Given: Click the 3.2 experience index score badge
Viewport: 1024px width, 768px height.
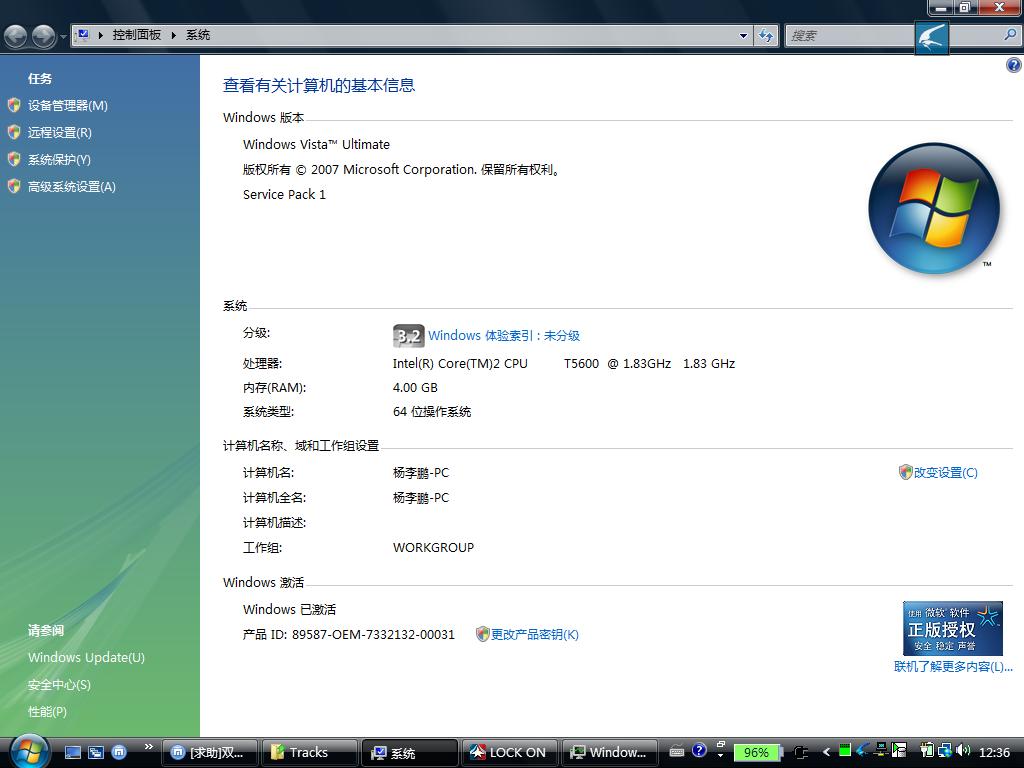Looking at the screenshot, I should pos(408,336).
